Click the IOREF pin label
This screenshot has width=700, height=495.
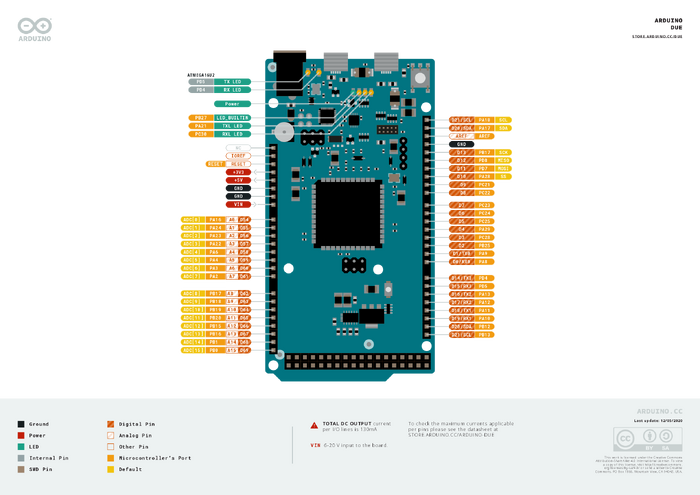[238, 156]
